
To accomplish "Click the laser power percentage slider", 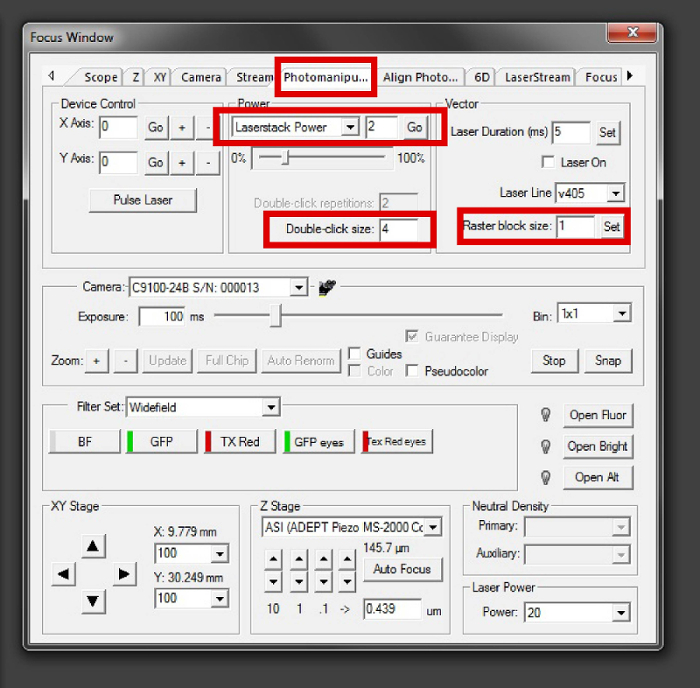I will [x=286, y=158].
